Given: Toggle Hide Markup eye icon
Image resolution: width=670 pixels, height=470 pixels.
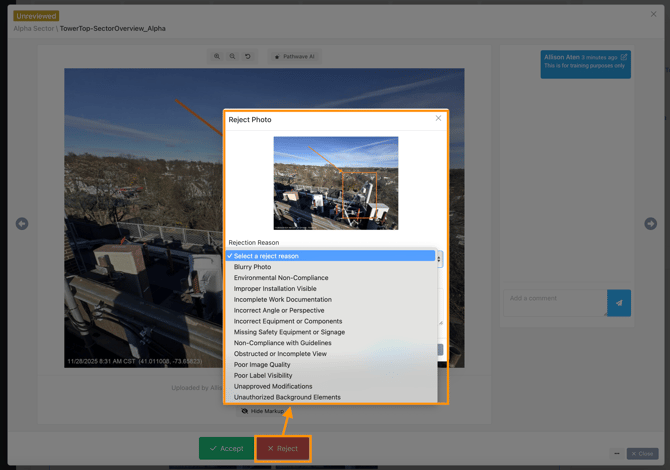Looking at the screenshot, I should pyautogui.click(x=245, y=411).
